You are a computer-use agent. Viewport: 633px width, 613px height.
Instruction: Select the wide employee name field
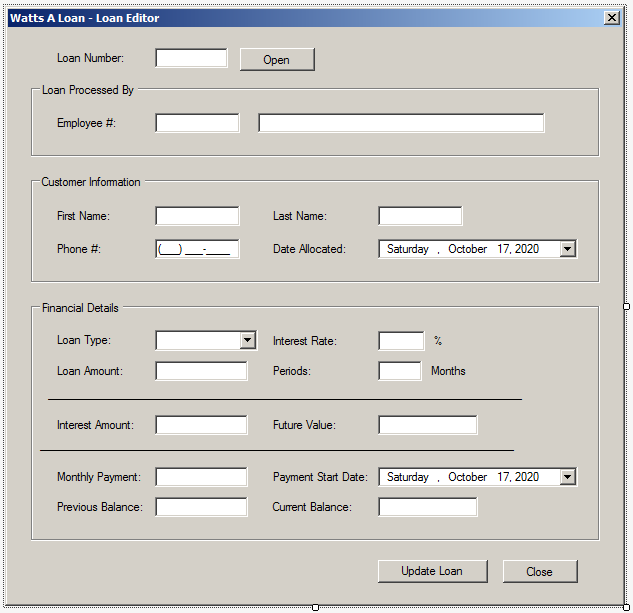point(401,123)
